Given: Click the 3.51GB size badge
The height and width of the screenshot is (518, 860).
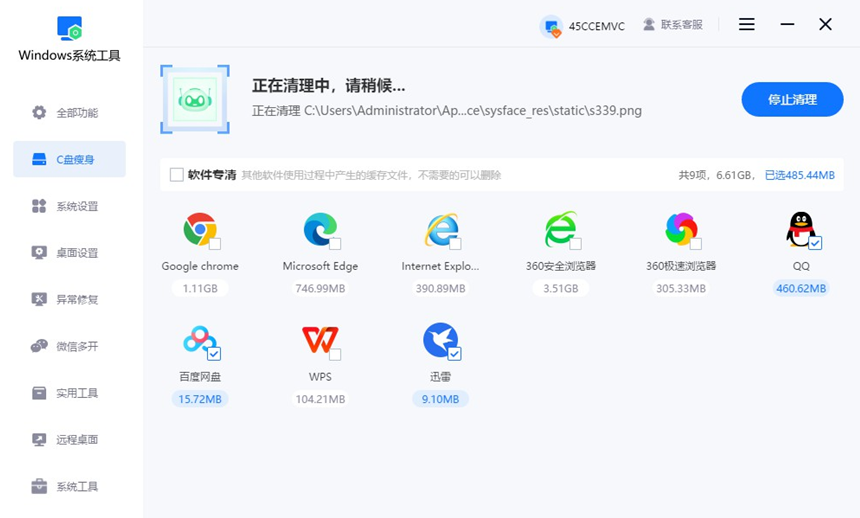Looking at the screenshot, I should [x=561, y=288].
